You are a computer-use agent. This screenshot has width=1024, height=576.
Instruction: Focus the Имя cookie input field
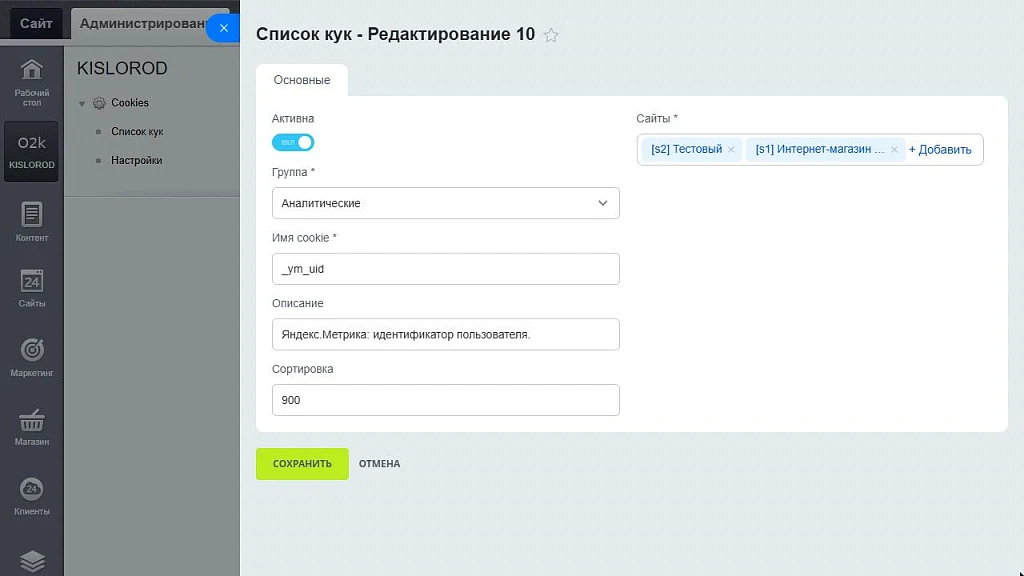[445, 269]
